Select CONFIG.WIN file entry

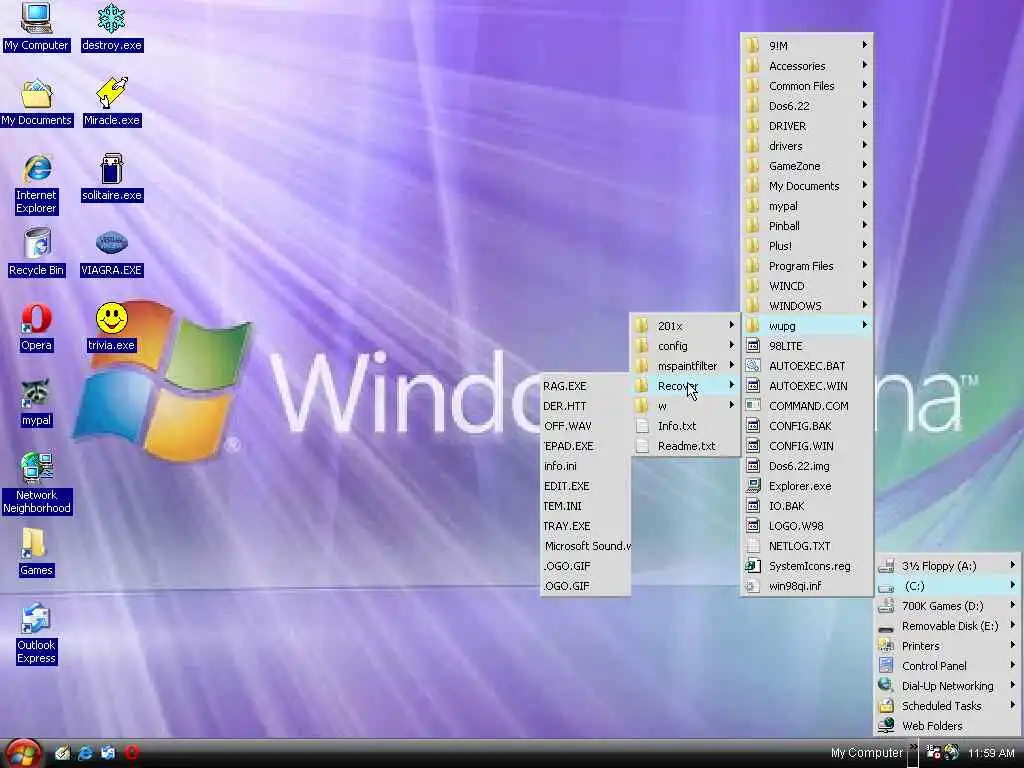tap(807, 445)
